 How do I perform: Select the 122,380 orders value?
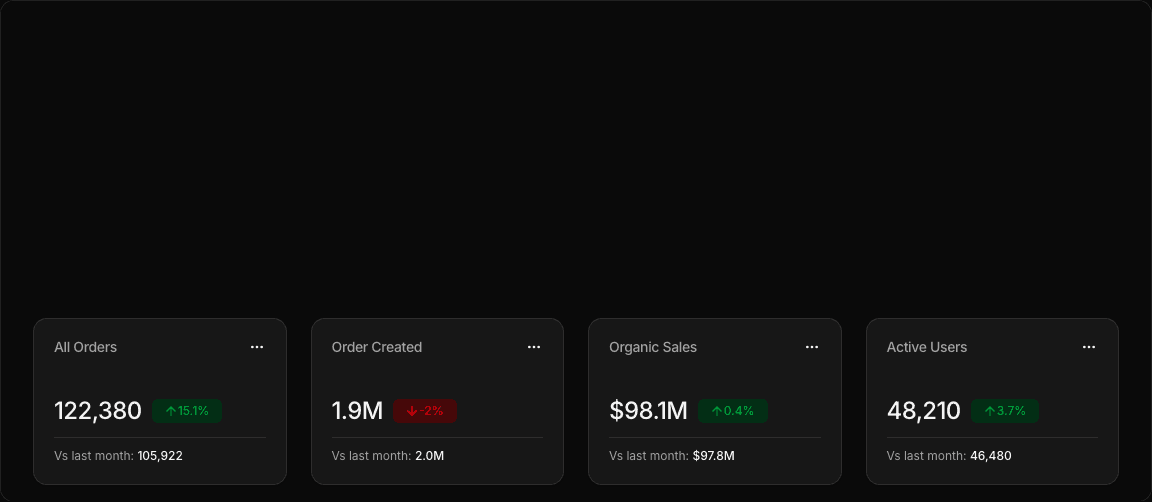[x=98, y=411]
